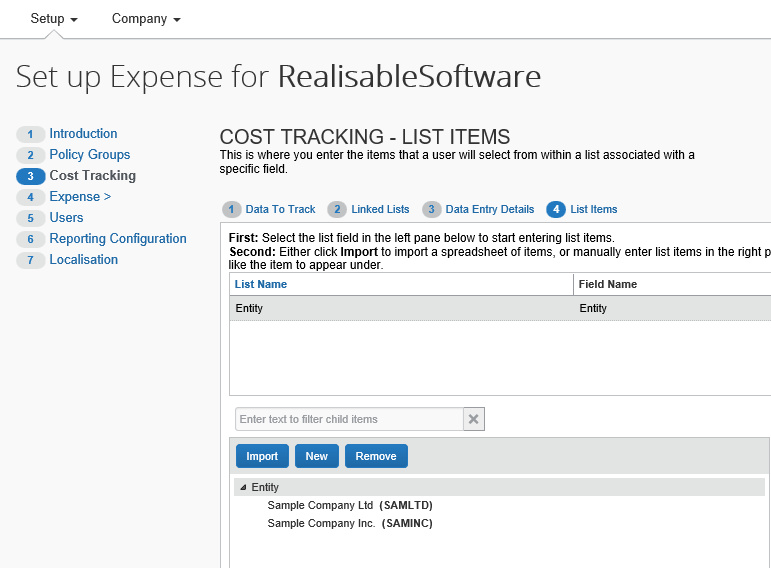The height and width of the screenshot is (568, 771).
Task: Click step 5 badge beside Users
Action: 31,218
